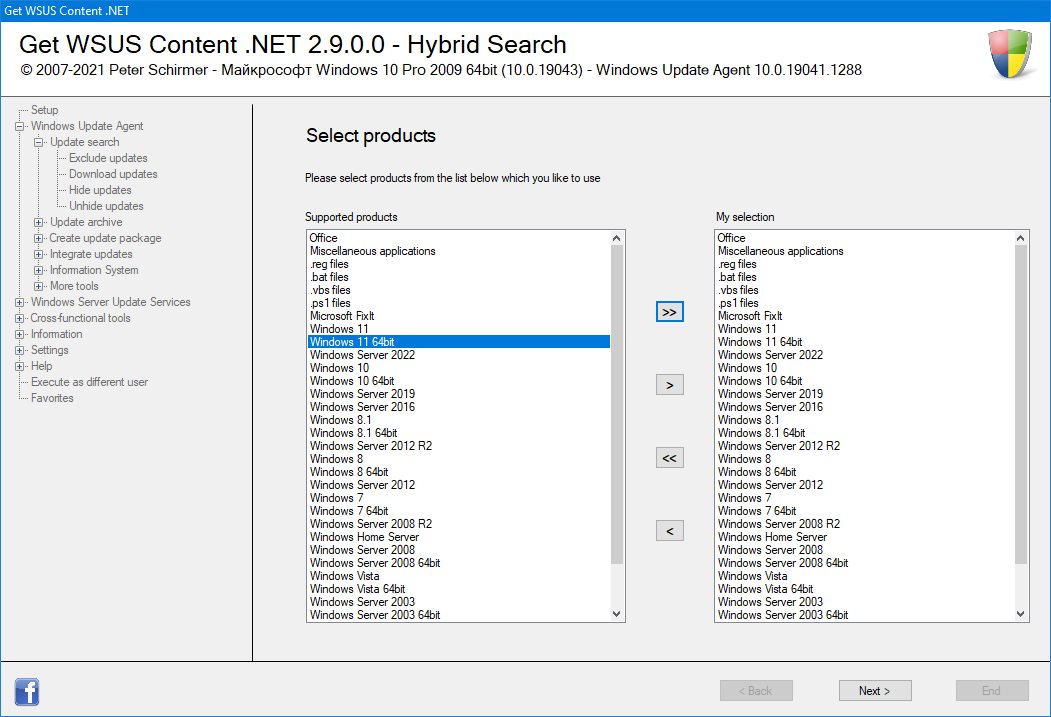Click down arrow of Supported products scrollbar
1051x717 pixels.
tap(616, 613)
